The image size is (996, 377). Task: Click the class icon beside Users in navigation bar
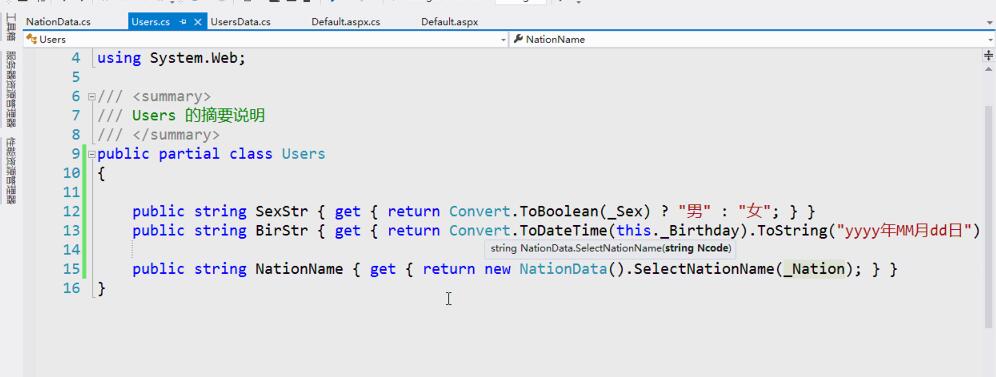[x=32, y=39]
